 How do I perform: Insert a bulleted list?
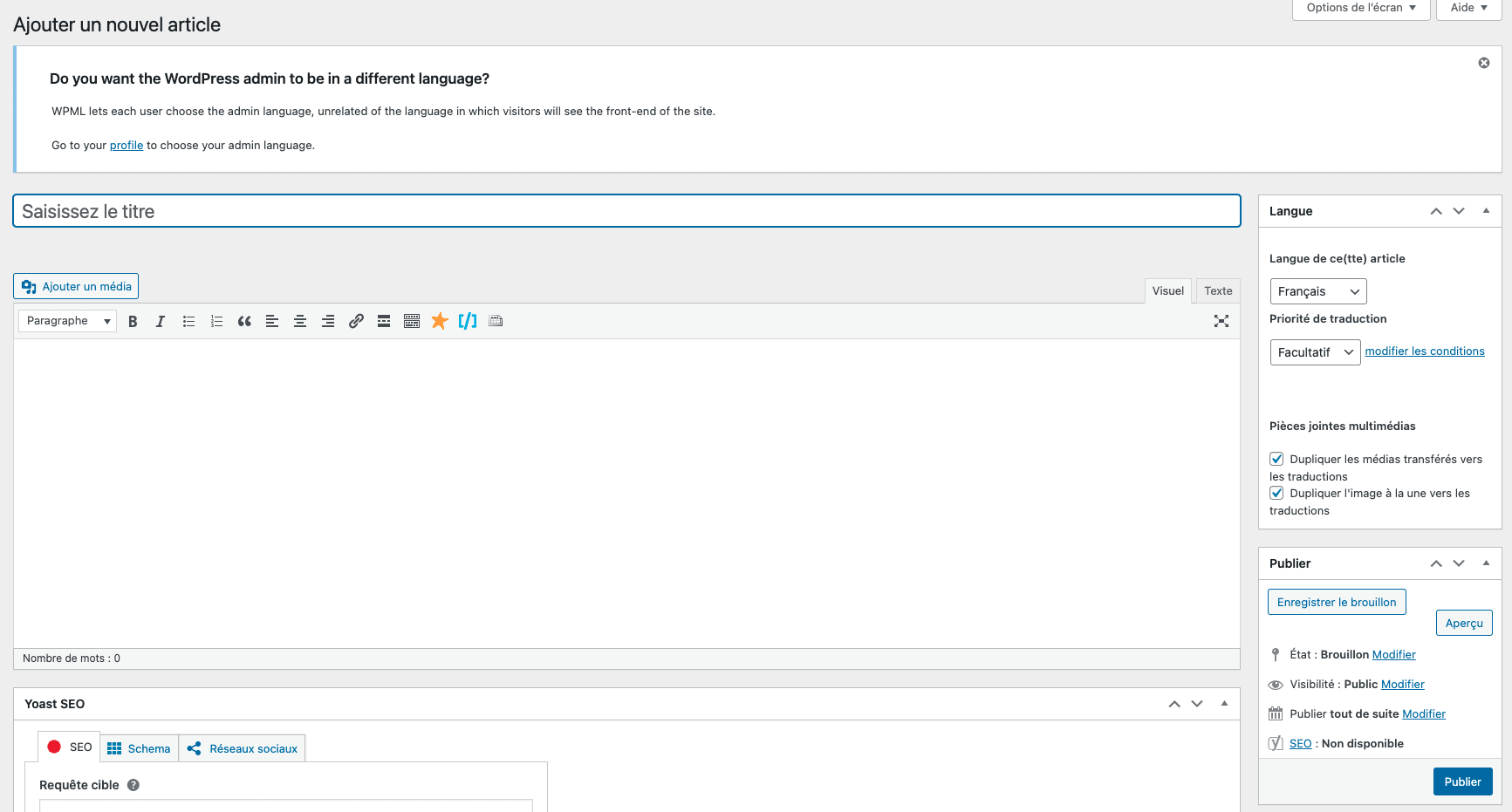click(188, 321)
